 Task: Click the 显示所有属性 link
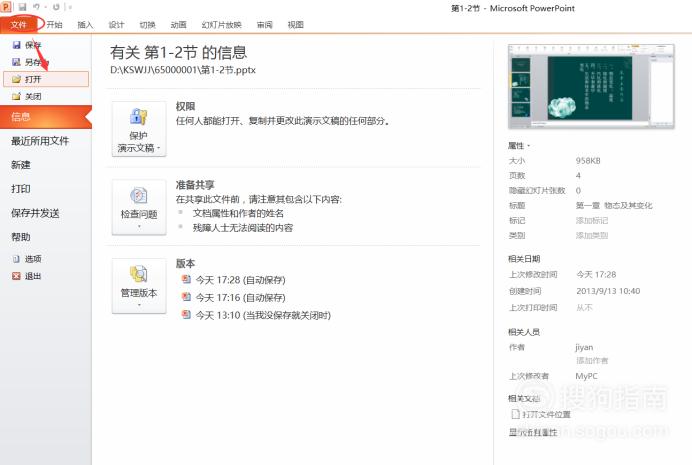(x=533, y=432)
